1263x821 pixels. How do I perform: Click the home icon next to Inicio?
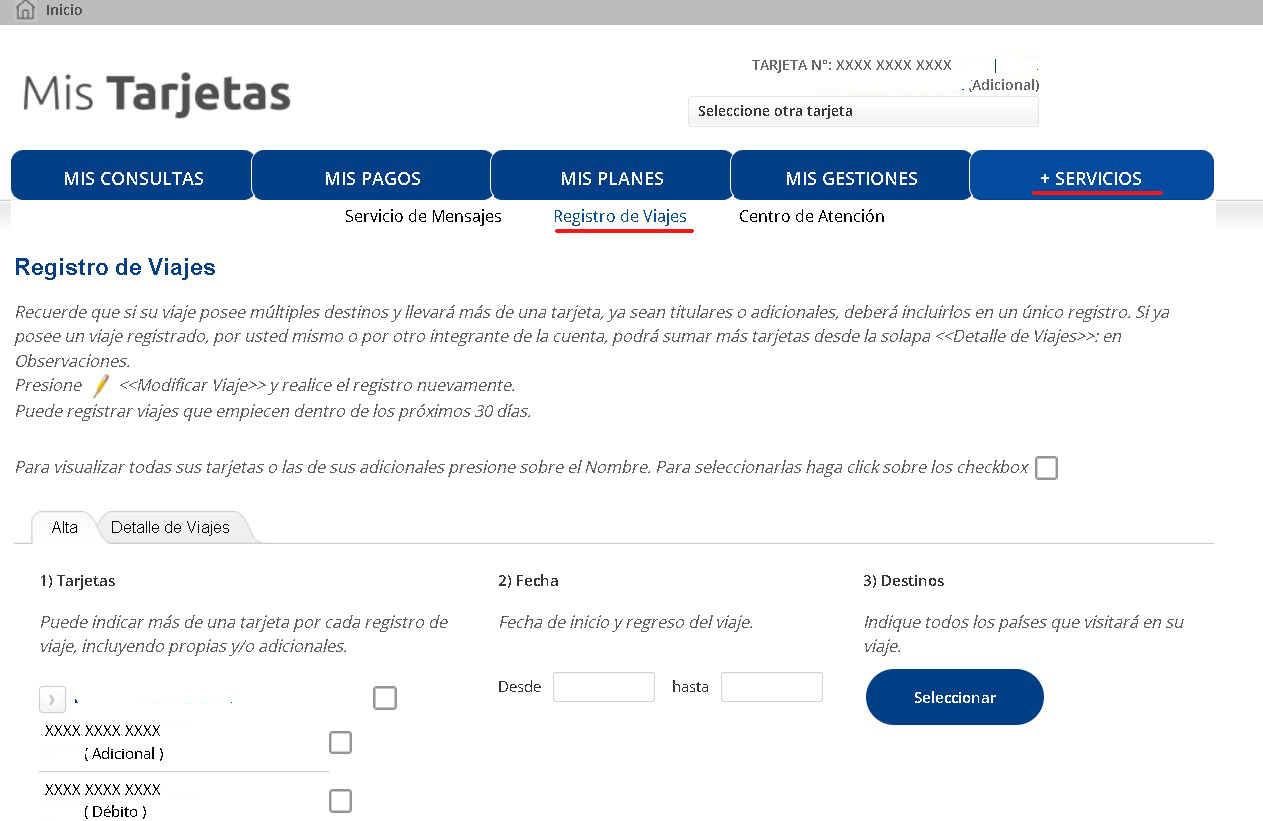coord(25,10)
